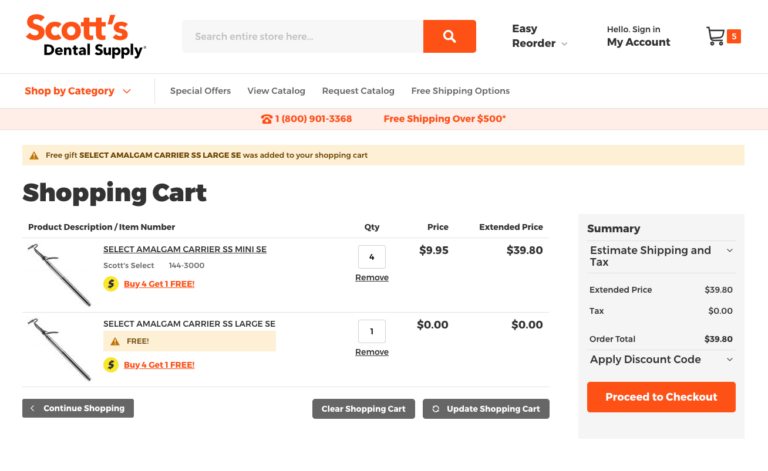Screen dimensions: 768x471
Task: Focus the Search entire store field
Action: point(303,36)
